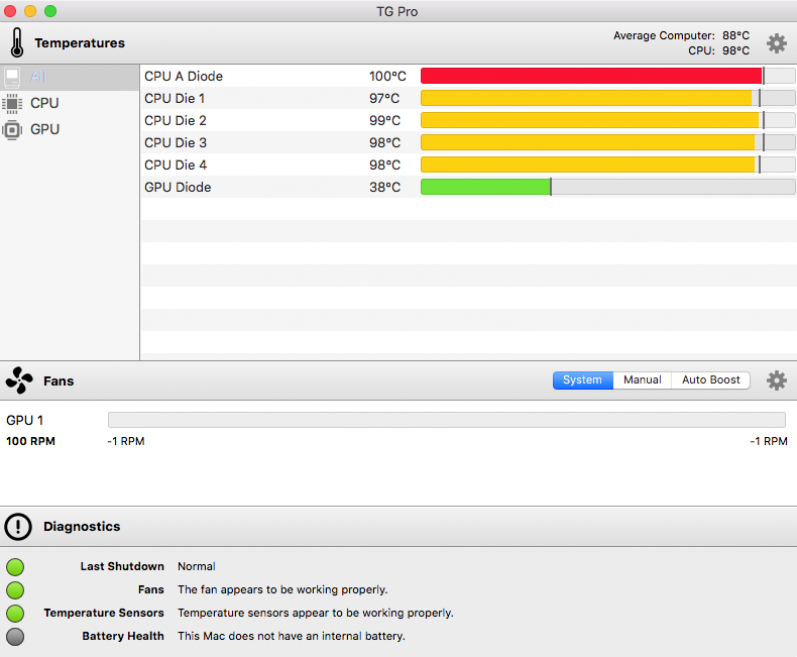The width and height of the screenshot is (797, 657).
Task: Select the GPU label in the sidebar
Action: pos(45,130)
